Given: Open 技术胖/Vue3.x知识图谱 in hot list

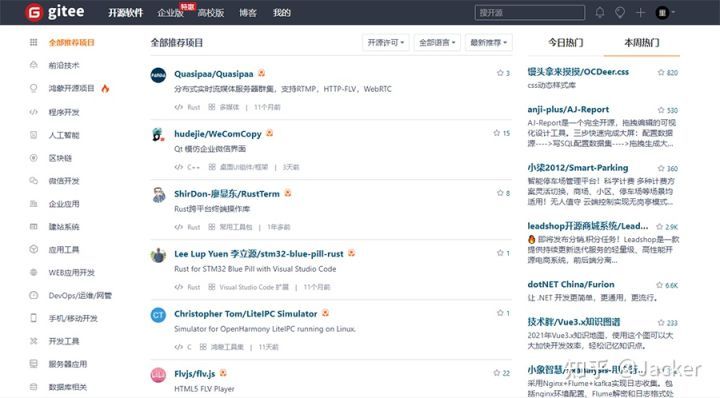Looking at the screenshot, I should [574, 322].
